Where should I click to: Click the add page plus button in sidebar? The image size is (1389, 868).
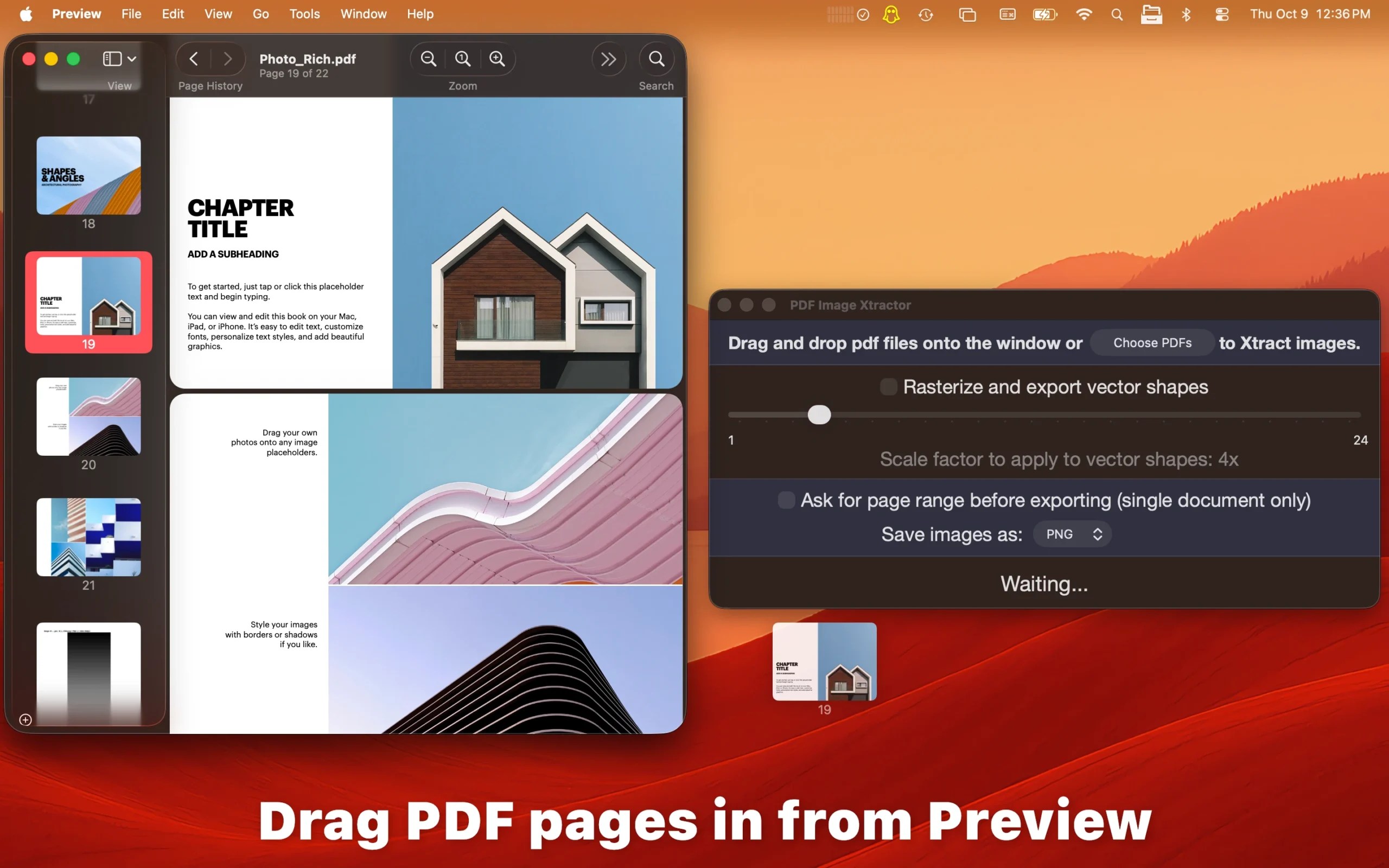(x=26, y=719)
